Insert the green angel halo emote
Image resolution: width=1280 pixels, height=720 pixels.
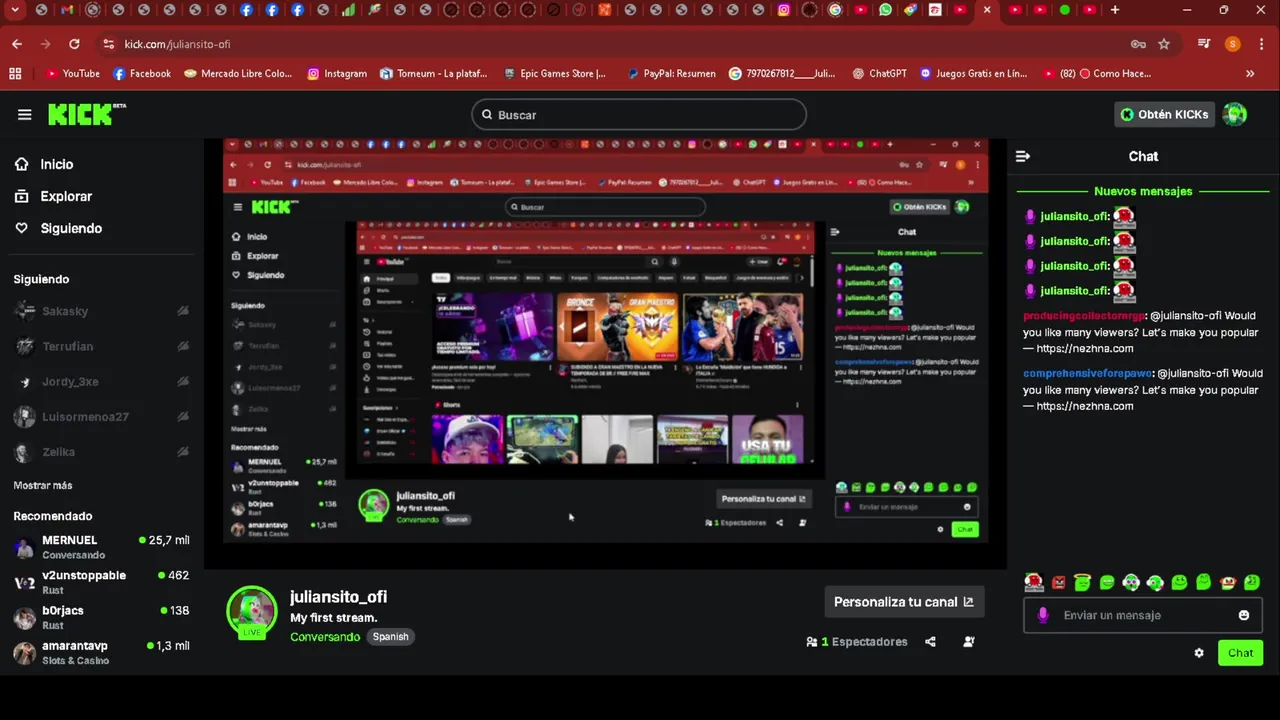1083,582
